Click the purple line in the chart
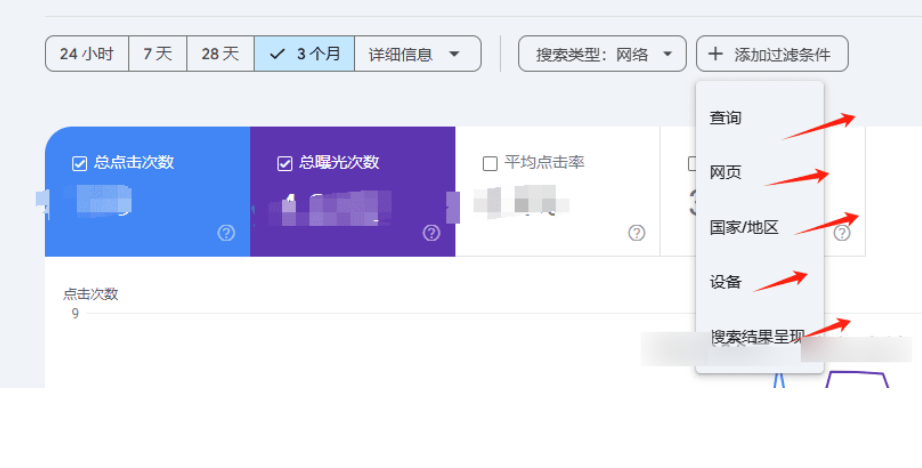The height and width of the screenshot is (468, 922). [x=858, y=374]
